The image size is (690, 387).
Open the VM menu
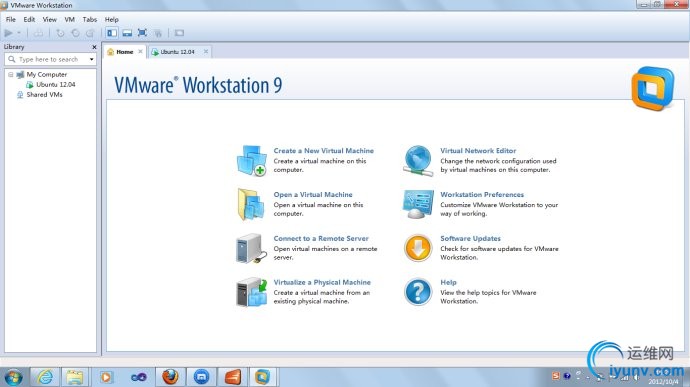(x=70, y=19)
